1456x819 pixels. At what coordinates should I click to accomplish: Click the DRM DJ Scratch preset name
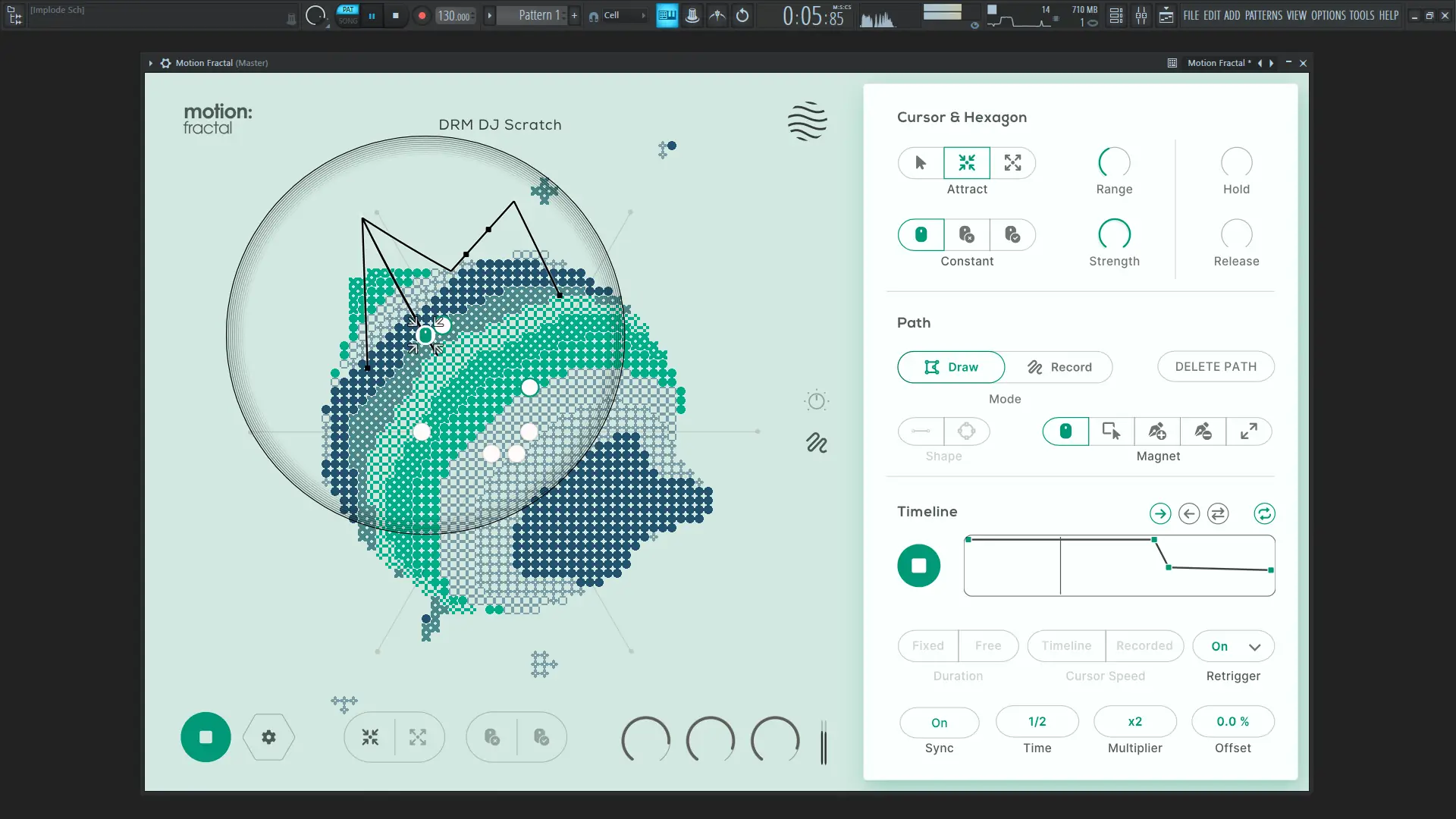pyautogui.click(x=500, y=125)
